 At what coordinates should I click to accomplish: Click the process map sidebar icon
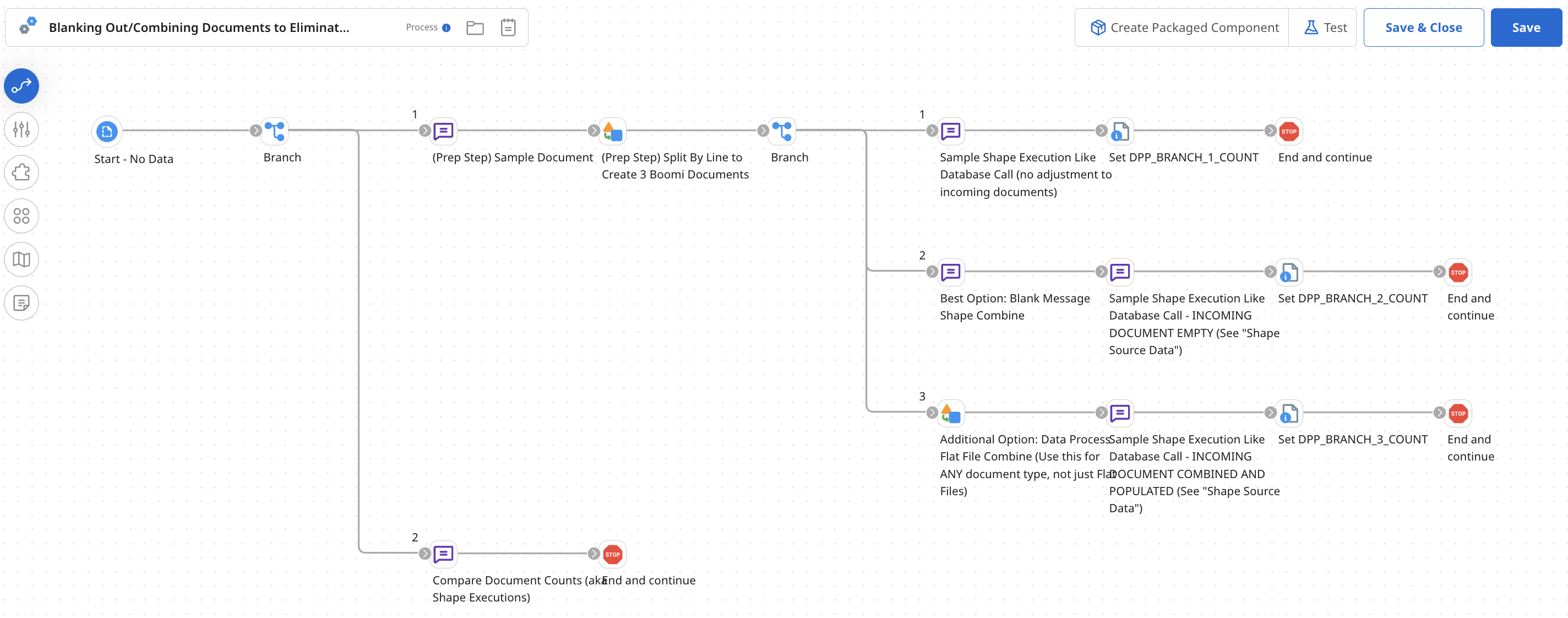pos(21,259)
